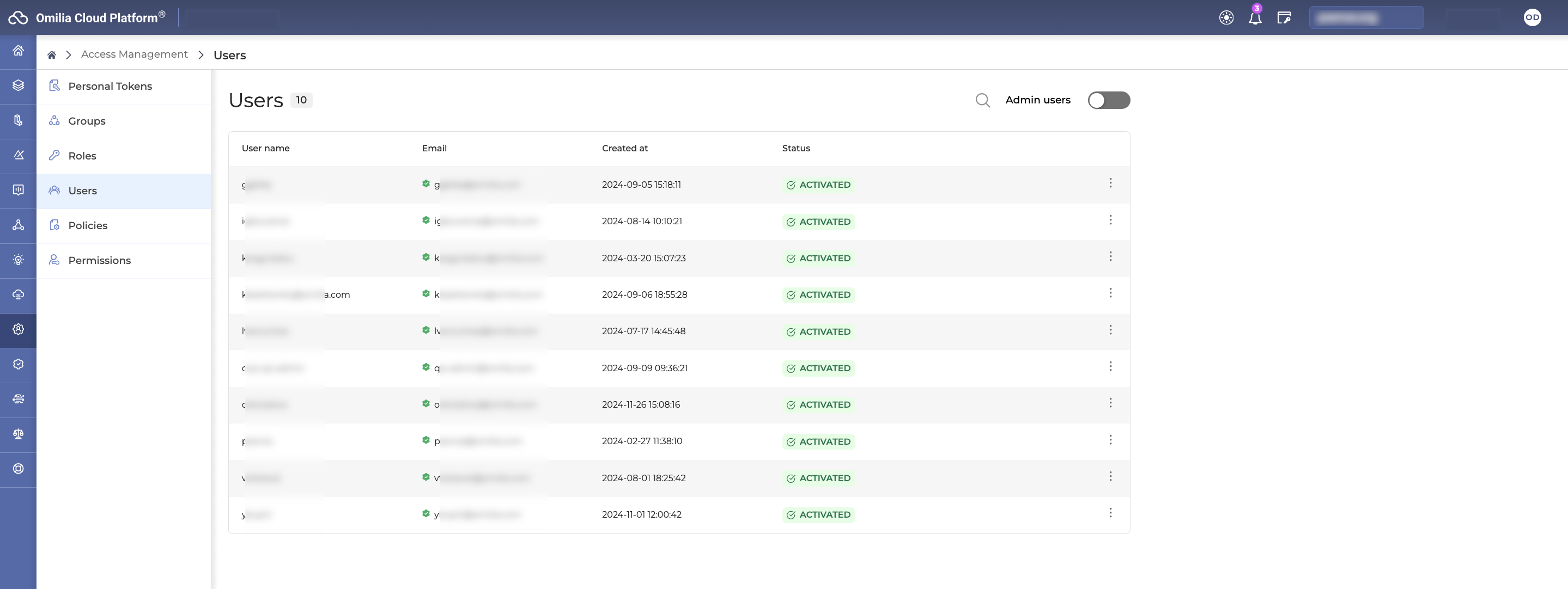Go to the Groups page
The height and width of the screenshot is (589, 1568).
point(87,121)
